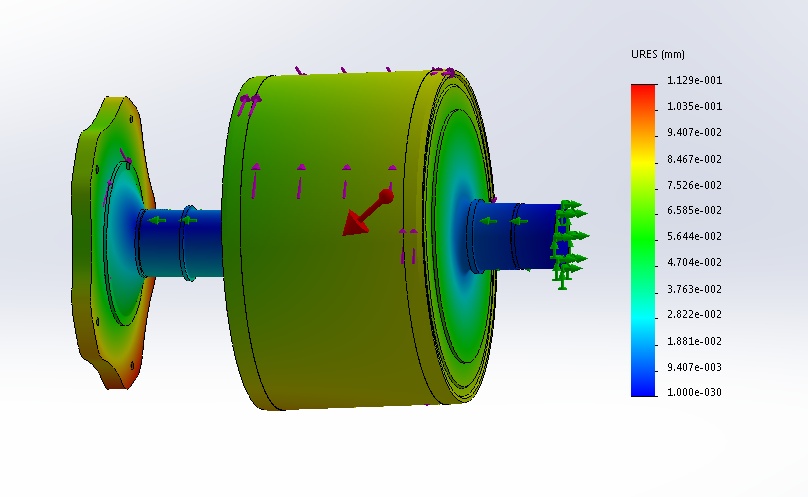Click the legend value 1.035e-001
Viewport: 808px width, 497px height.
coord(694,107)
